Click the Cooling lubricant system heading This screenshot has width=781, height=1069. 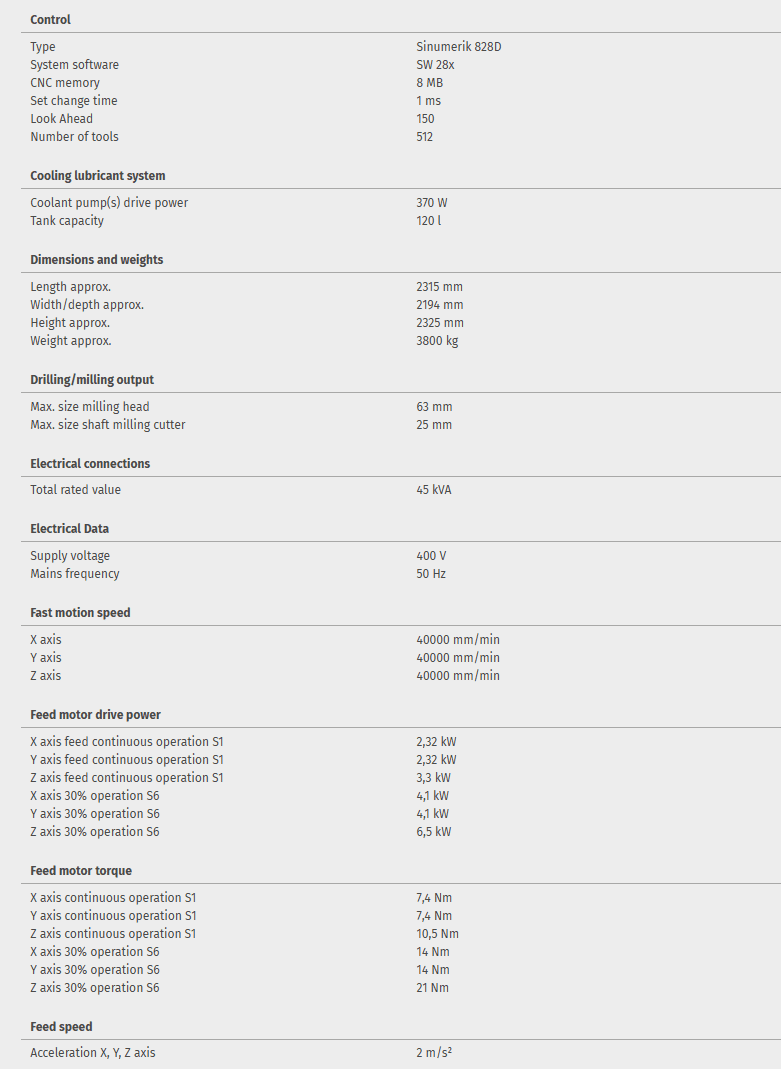pos(97,176)
